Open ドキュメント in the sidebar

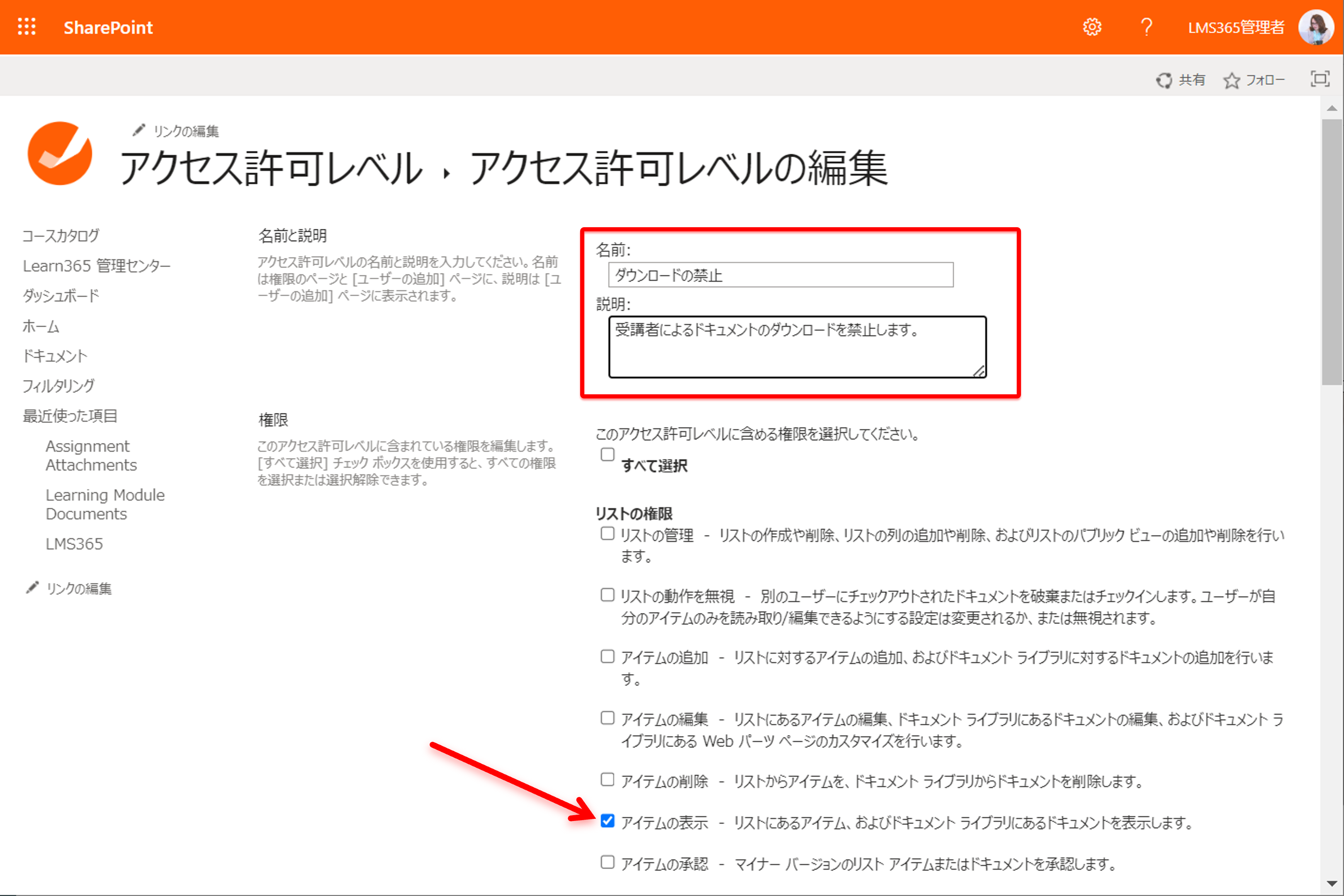(55, 356)
